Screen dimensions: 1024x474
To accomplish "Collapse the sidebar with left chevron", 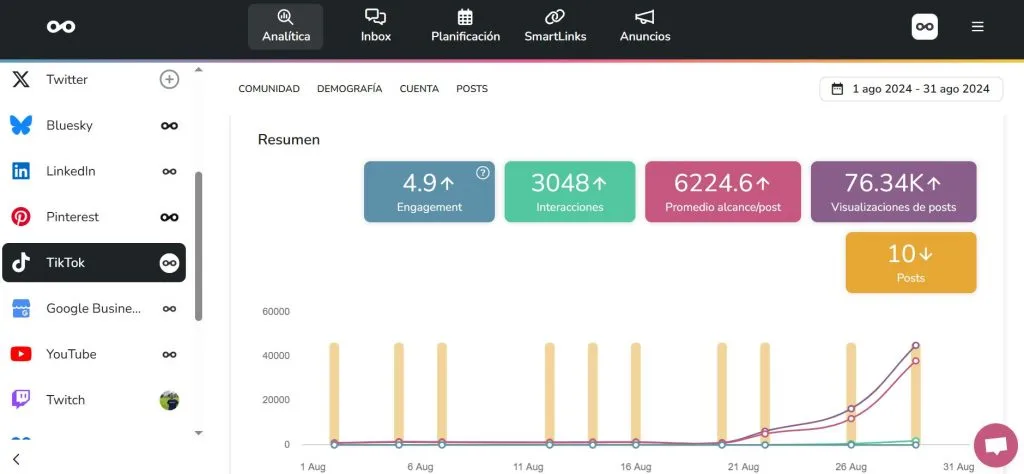I will point(17,460).
